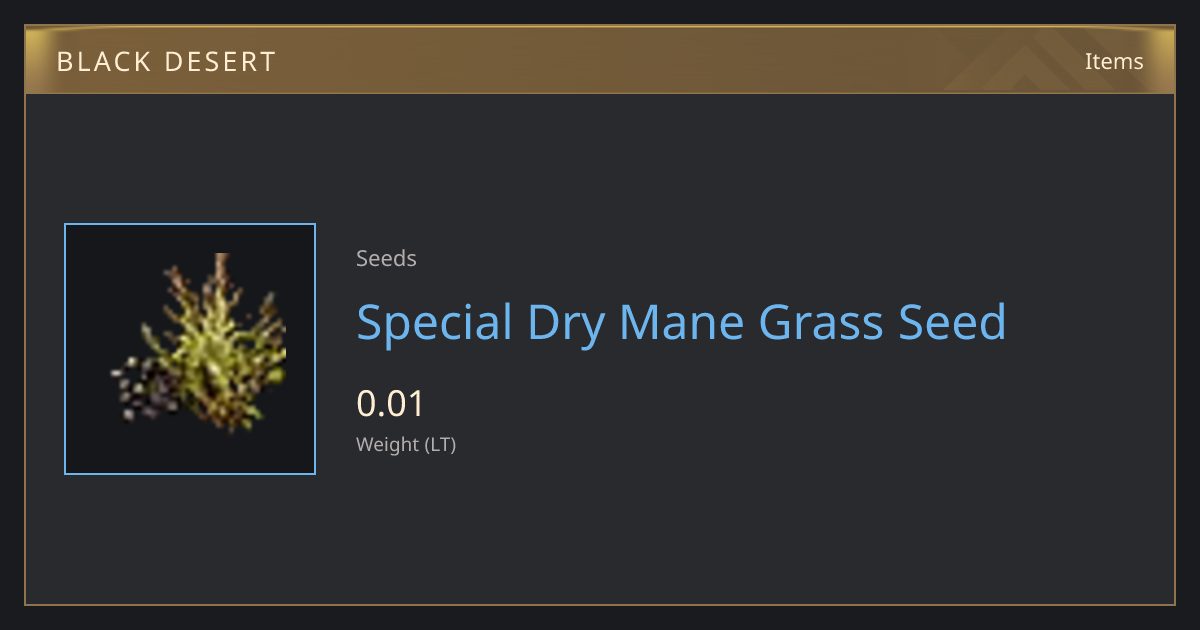Click the final word Seed in the title
1200x630 pixels.
(x=953, y=323)
